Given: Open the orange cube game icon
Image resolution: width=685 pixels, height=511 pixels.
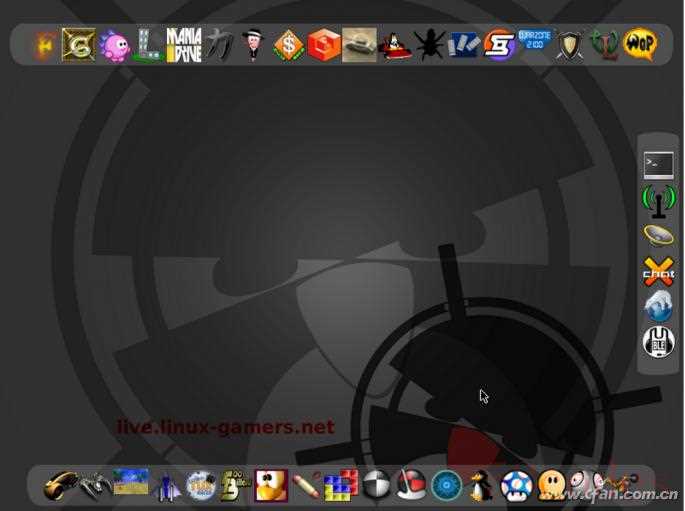Looking at the screenshot, I should [324, 45].
